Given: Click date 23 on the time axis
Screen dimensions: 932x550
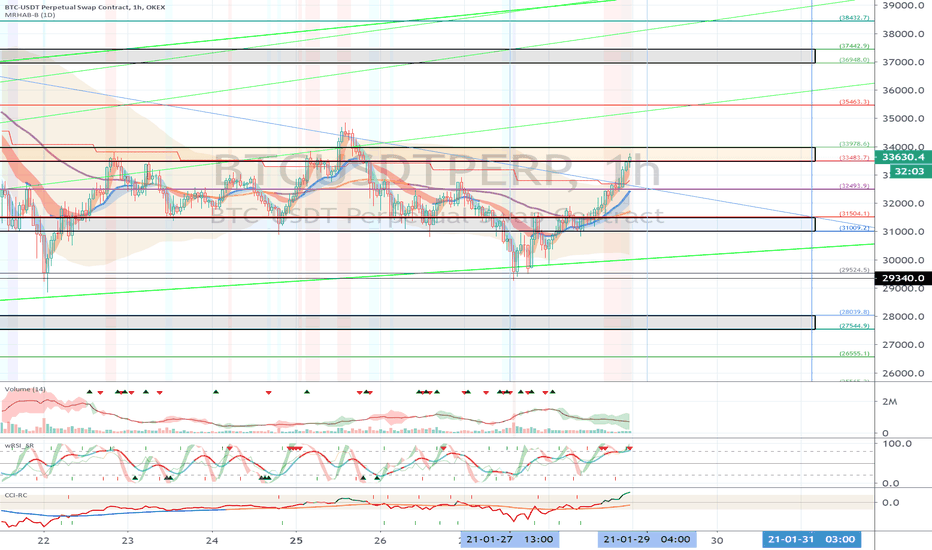Looking at the screenshot, I should (128, 540).
